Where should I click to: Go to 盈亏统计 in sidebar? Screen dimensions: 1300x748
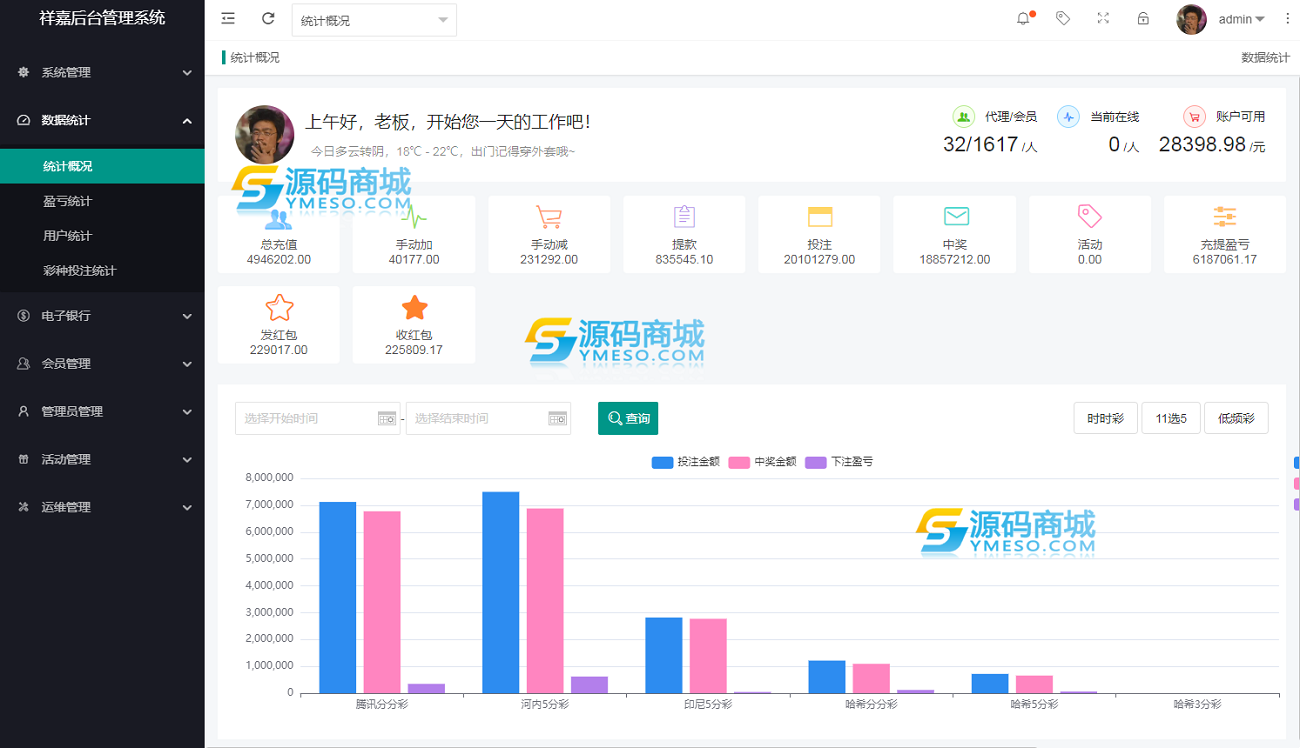68,201
